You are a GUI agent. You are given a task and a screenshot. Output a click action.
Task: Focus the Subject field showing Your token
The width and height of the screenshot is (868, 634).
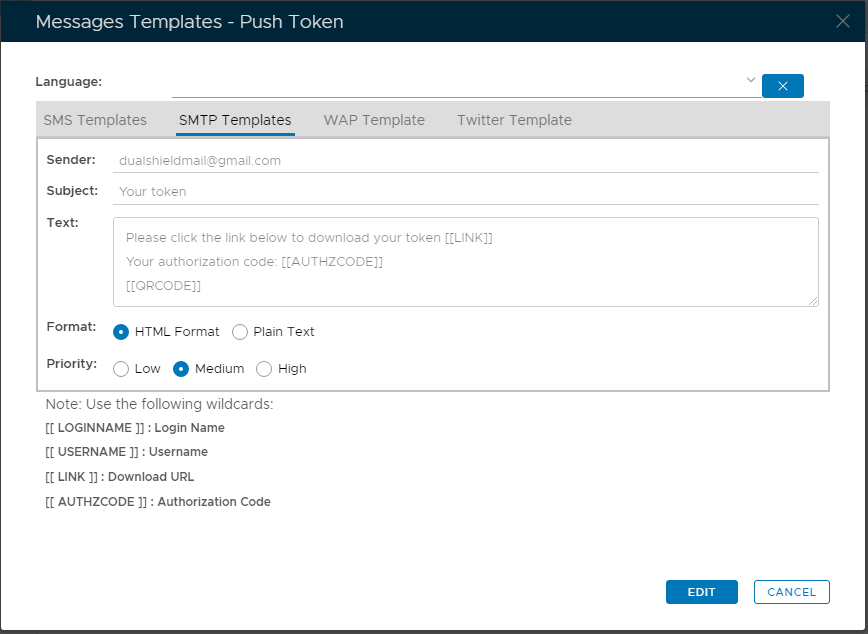(465, 191)
